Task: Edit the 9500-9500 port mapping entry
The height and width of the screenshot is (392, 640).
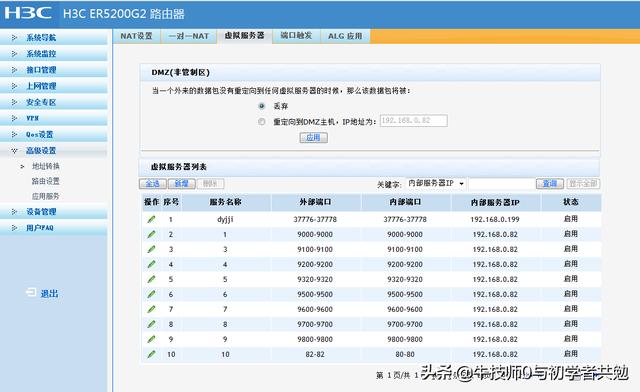Action: click(x=151, y=294)
